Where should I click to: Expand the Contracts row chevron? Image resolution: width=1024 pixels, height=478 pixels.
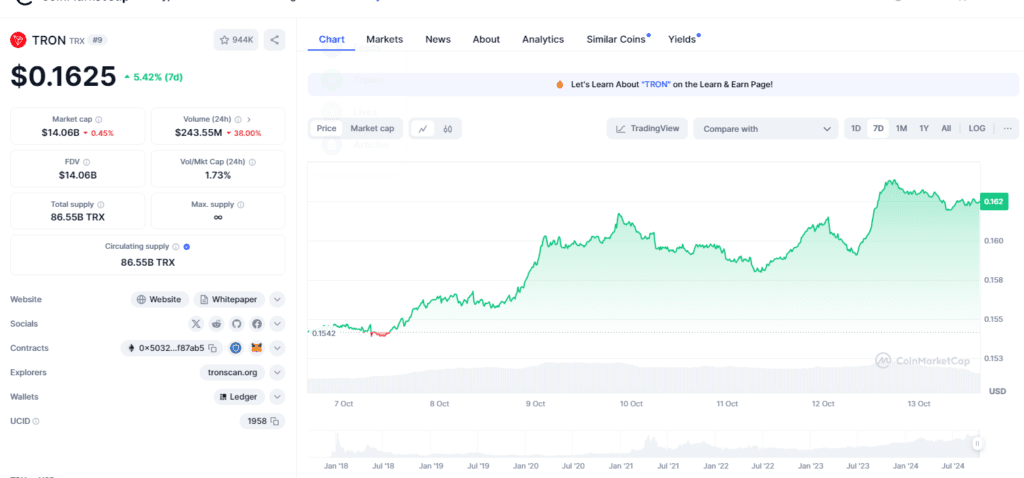[278, 348]
